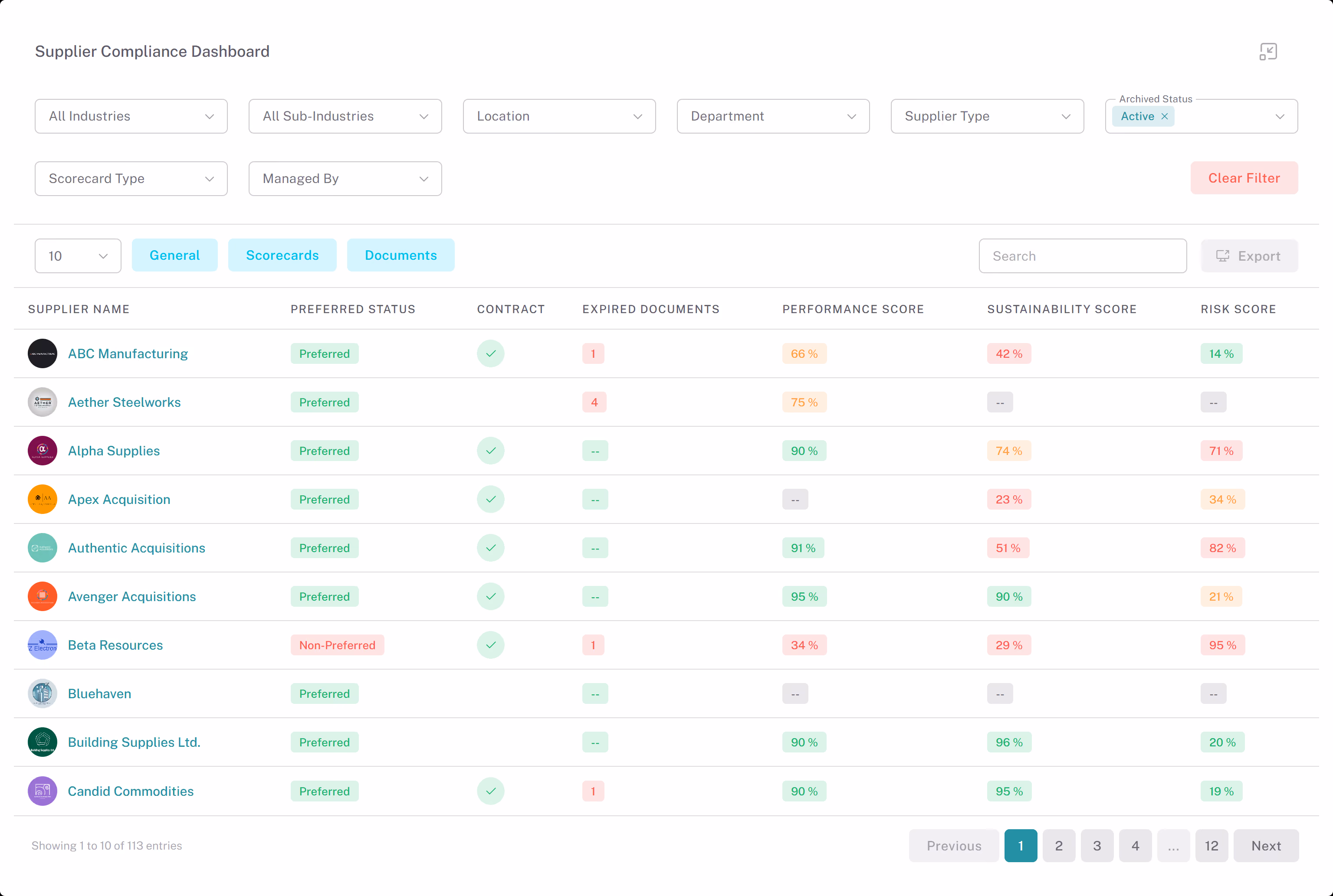Open the Bluehaven supplier link

[99, 694]
